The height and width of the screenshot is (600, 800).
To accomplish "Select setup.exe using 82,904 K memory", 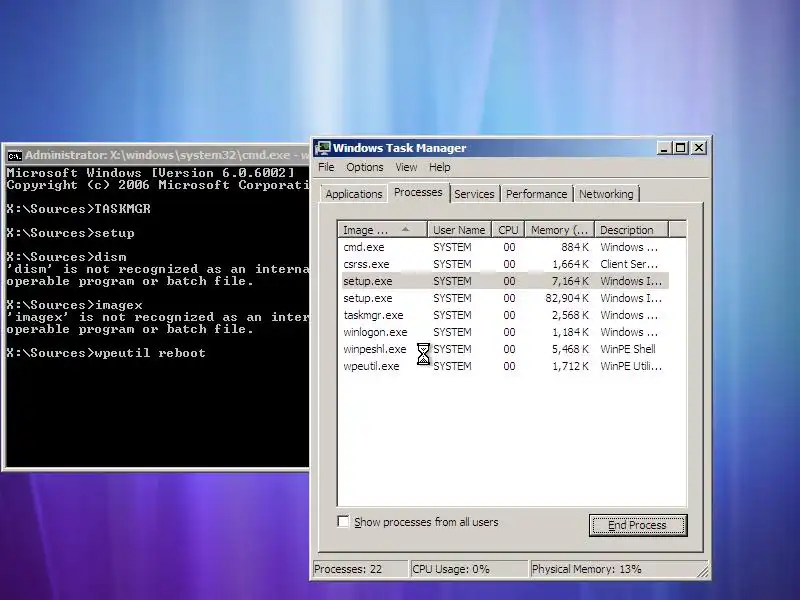I will [x=504, y=298].
